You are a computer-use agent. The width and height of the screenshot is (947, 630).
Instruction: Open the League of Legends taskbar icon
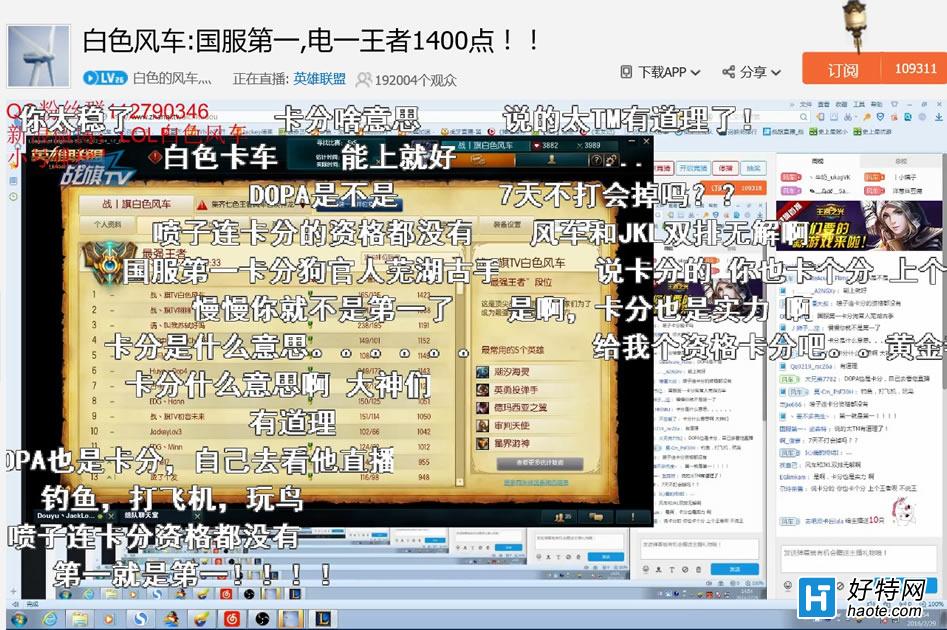click(323, 619)
